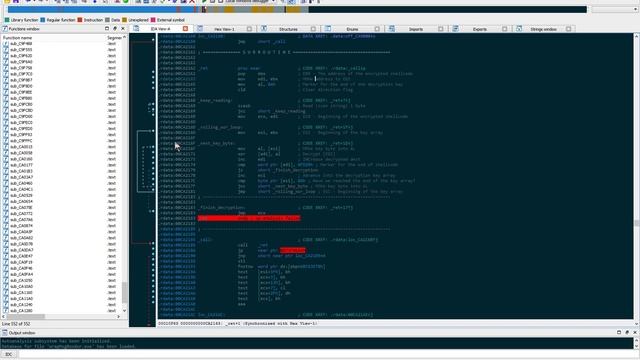The width and height of the screenshot is (640, 360).
Task: Click the Functions list horizontal scrollbar thumb
Action: [x=25, y=317]
